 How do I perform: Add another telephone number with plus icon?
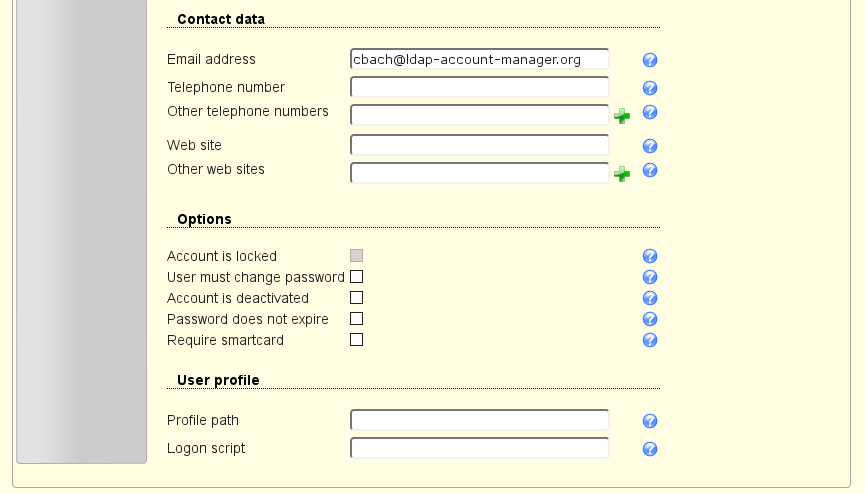pos(622,116)
